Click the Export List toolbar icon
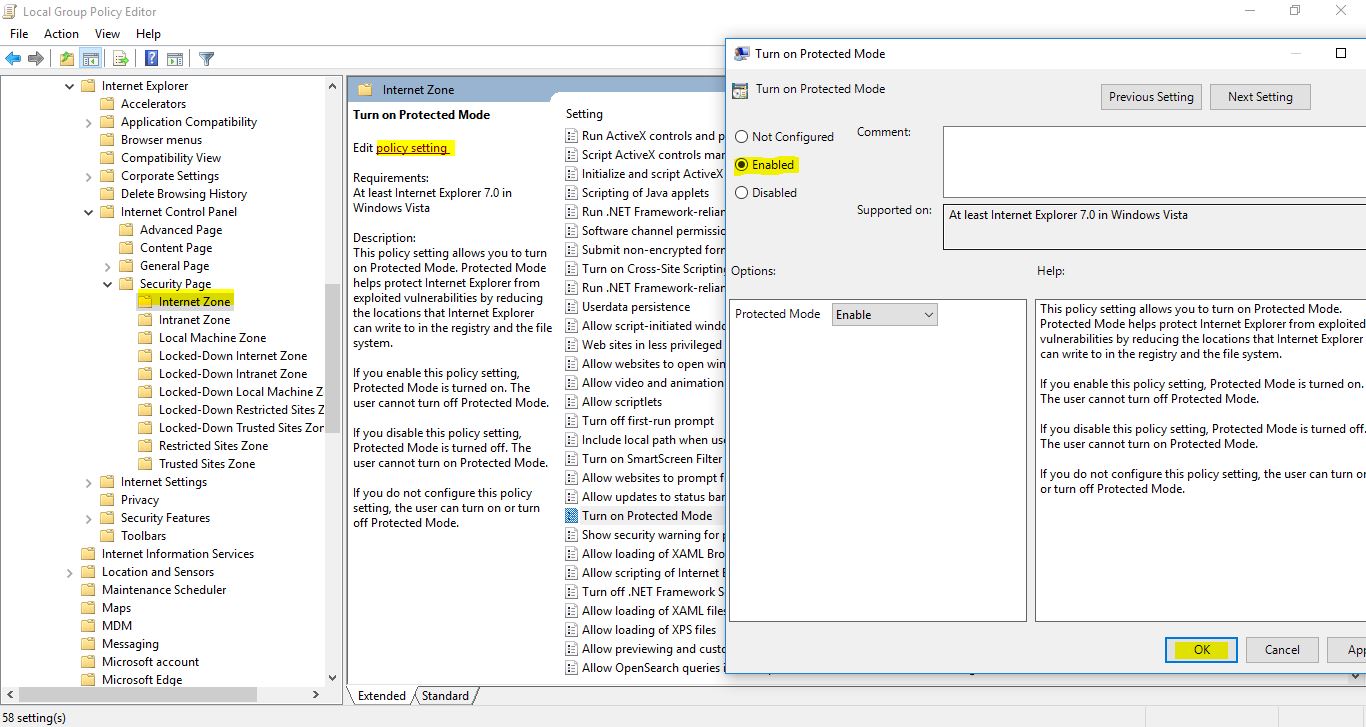This screenshot has width=1366, height=727. click(118, 58)
